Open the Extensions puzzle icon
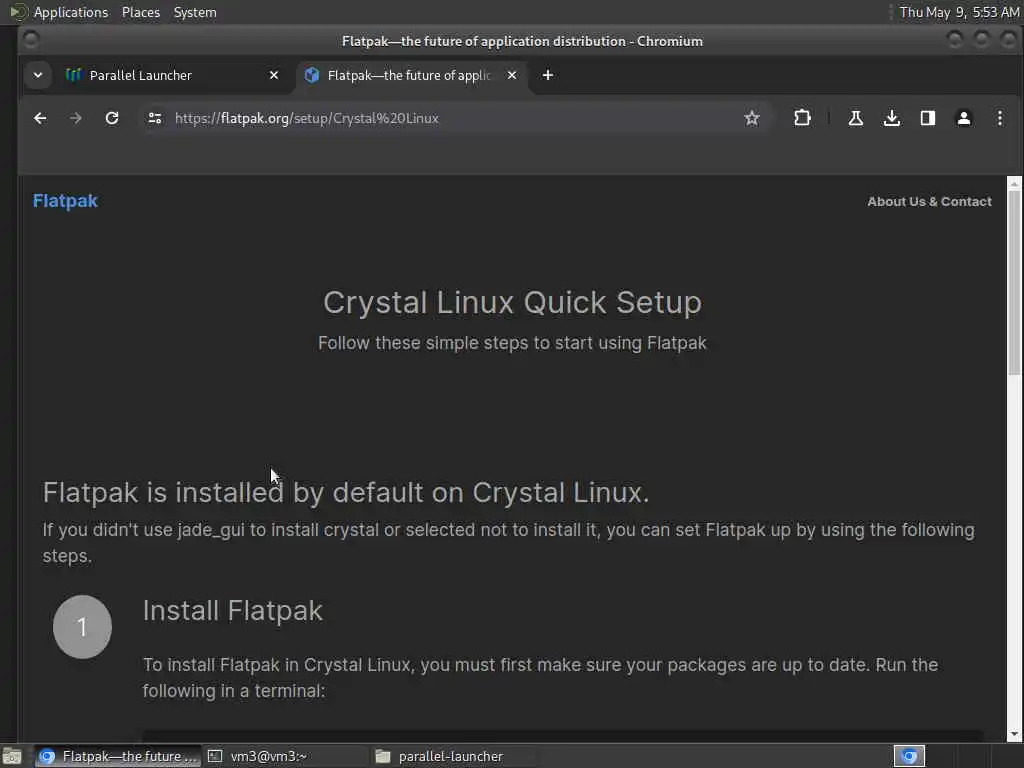This screenshot has width=1024, height=768. [802, 118]
